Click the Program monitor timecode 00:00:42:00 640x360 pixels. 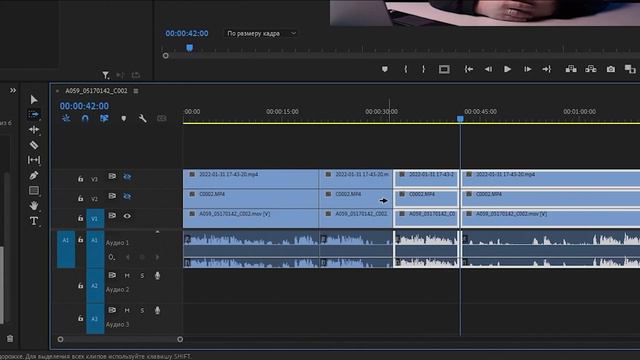[x=187, y=33]
